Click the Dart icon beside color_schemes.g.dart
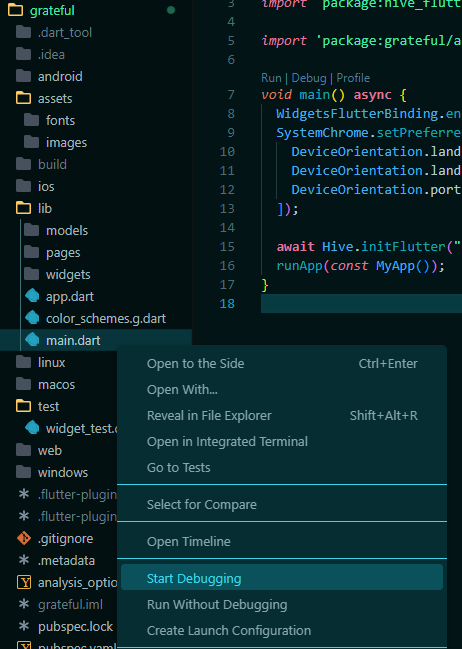The height and width of the screenshot is (649, 462). [x=32, y=318]
